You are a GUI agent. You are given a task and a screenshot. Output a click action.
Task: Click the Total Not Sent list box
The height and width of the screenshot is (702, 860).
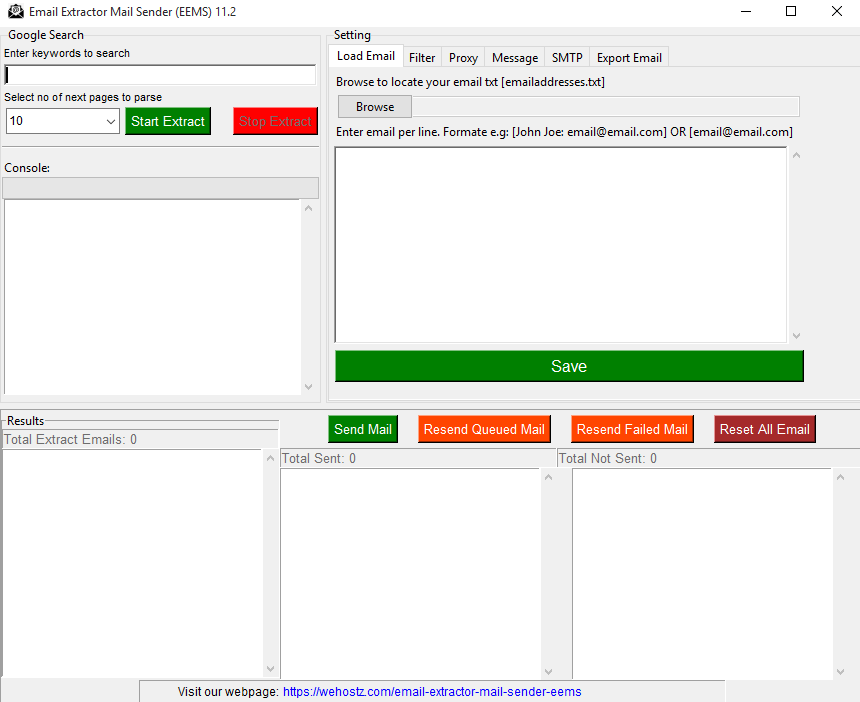(x=703, y=573)
